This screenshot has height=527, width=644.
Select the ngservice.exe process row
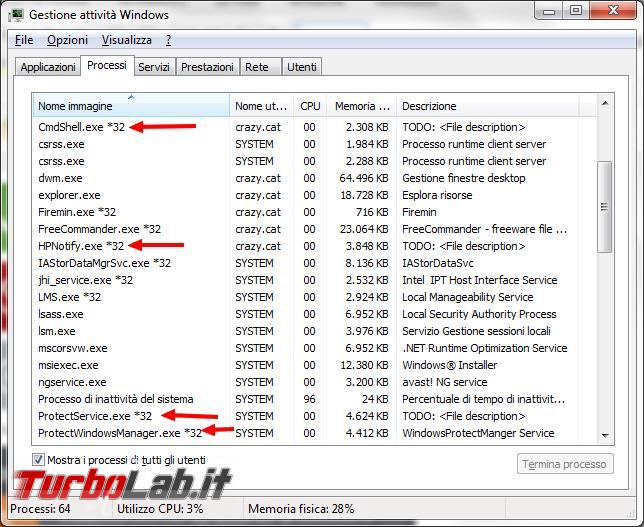pyautogui.click(x=314, y=382)
